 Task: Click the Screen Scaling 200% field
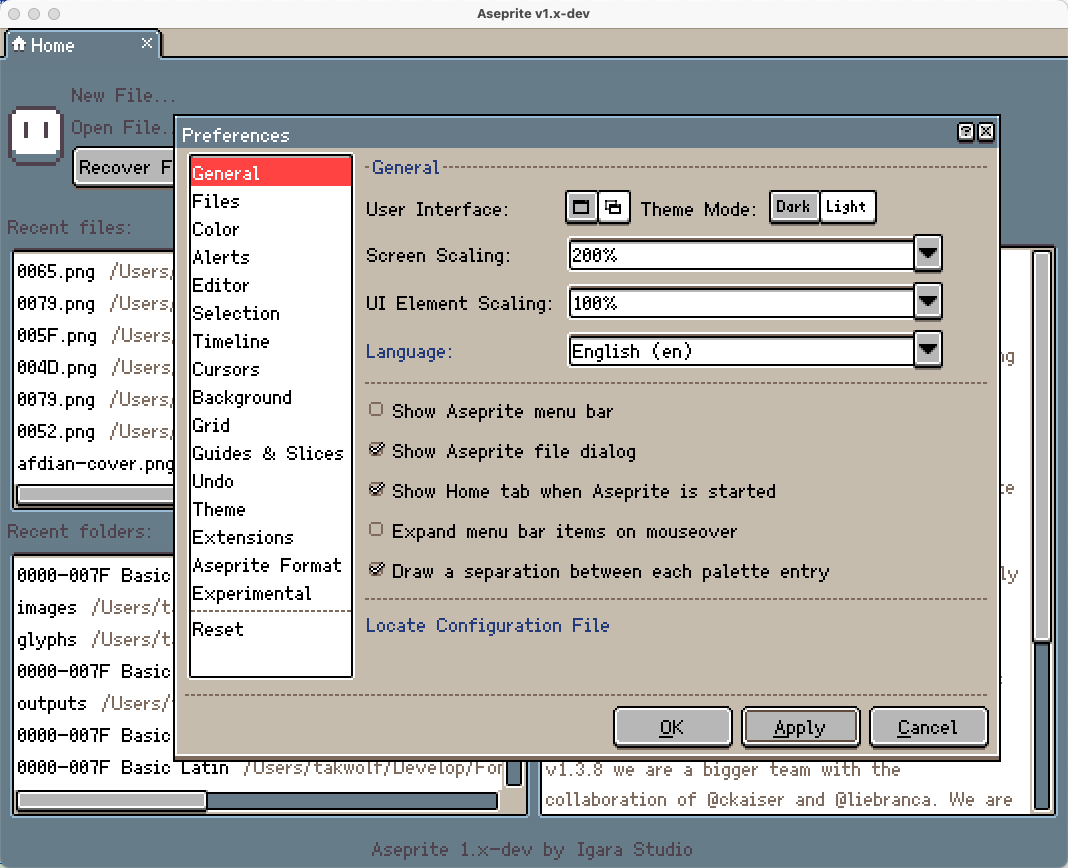click(741, 255)
